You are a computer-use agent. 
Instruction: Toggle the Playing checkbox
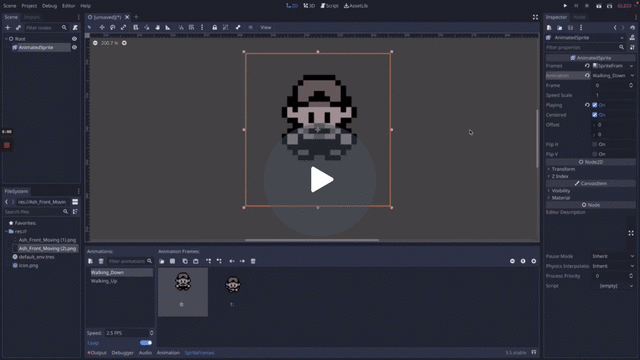(x=595, y=105)
